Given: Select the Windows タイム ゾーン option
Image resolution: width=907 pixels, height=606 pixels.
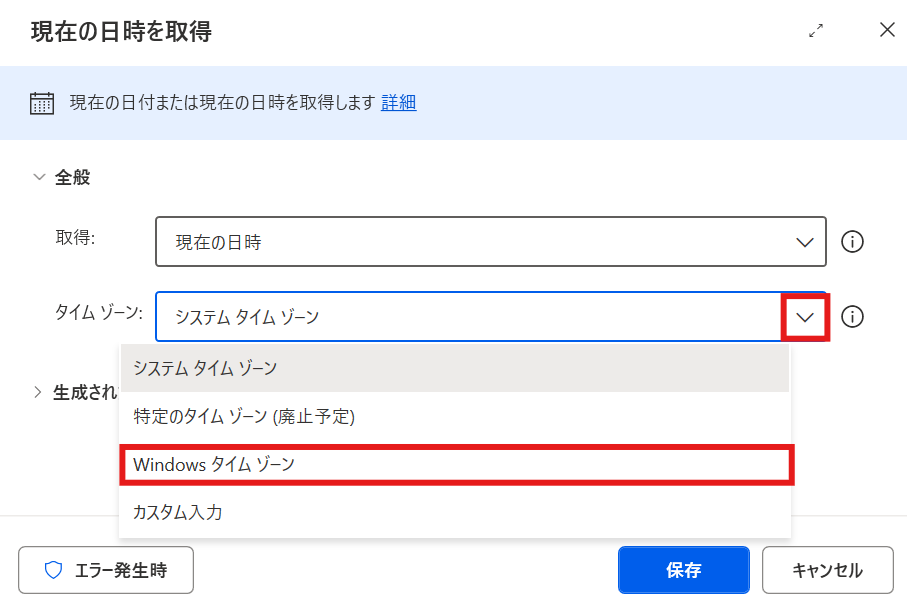Looking at the screenshot, I should [x=454, y=464].
